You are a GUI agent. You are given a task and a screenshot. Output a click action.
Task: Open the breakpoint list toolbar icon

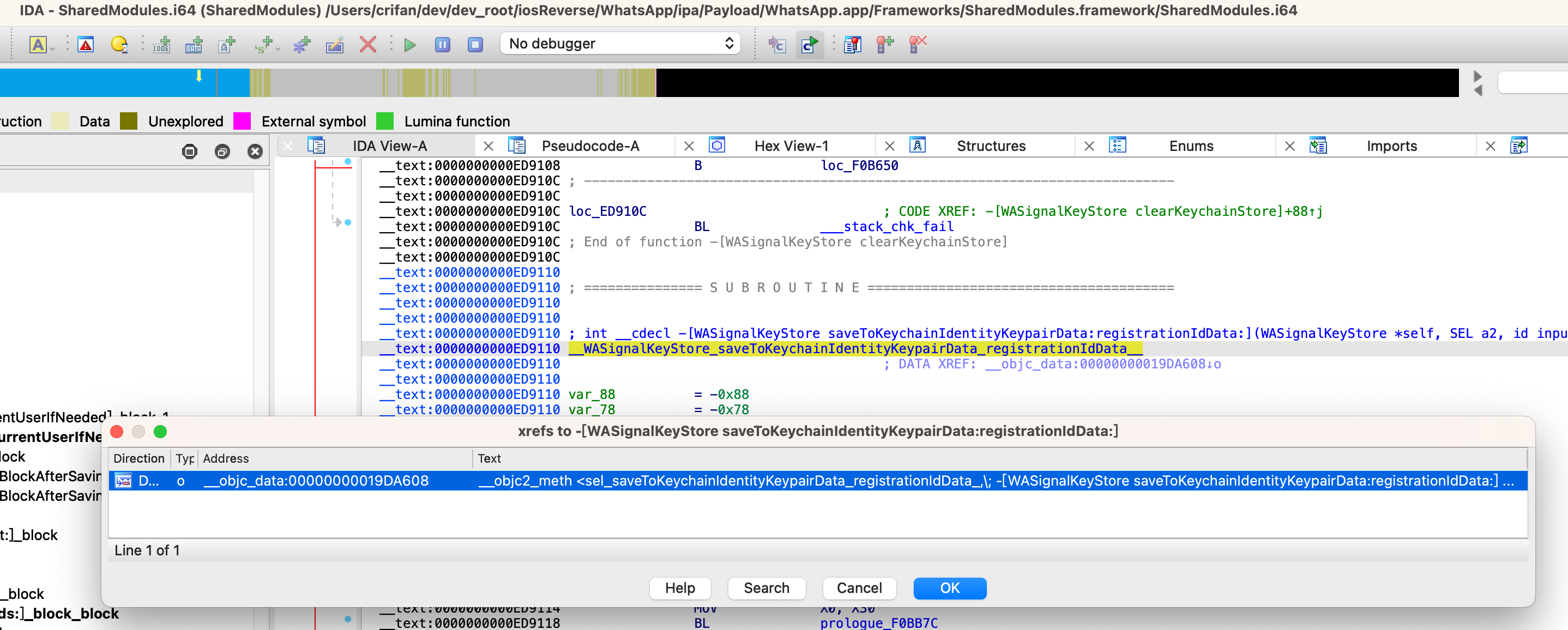pos(852,45)
